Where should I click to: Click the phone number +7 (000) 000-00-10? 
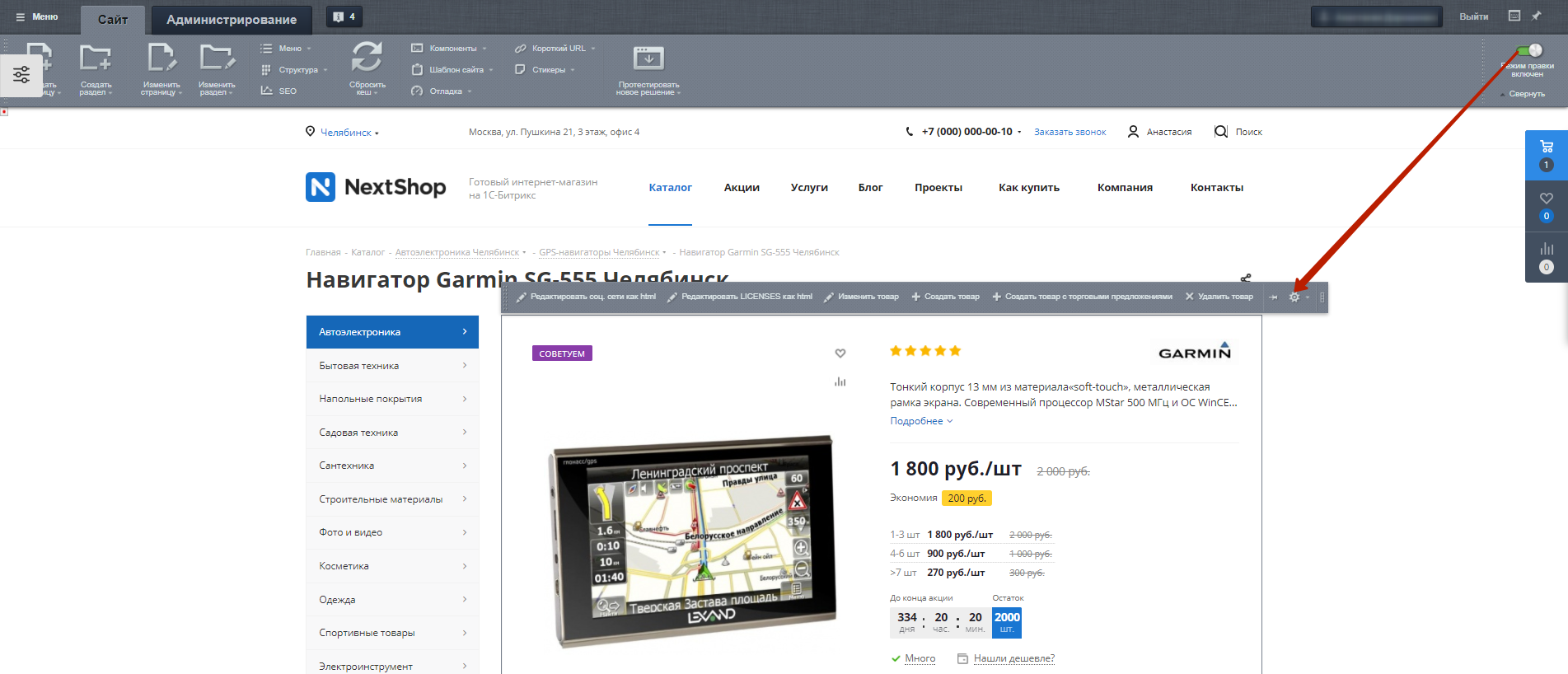(x=967, y=132)
